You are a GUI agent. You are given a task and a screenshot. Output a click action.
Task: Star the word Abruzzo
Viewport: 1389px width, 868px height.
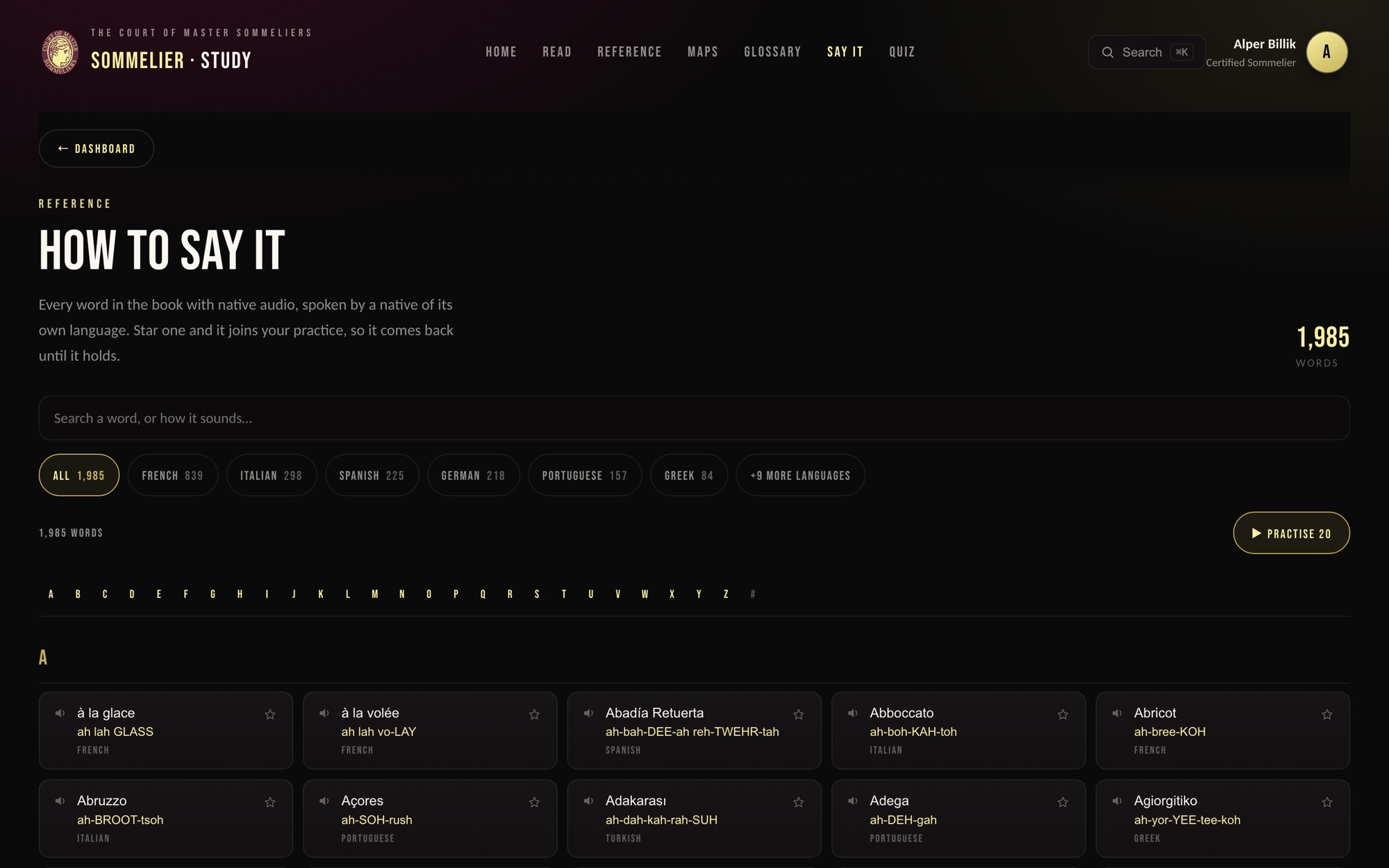click(x=270, y=803)
